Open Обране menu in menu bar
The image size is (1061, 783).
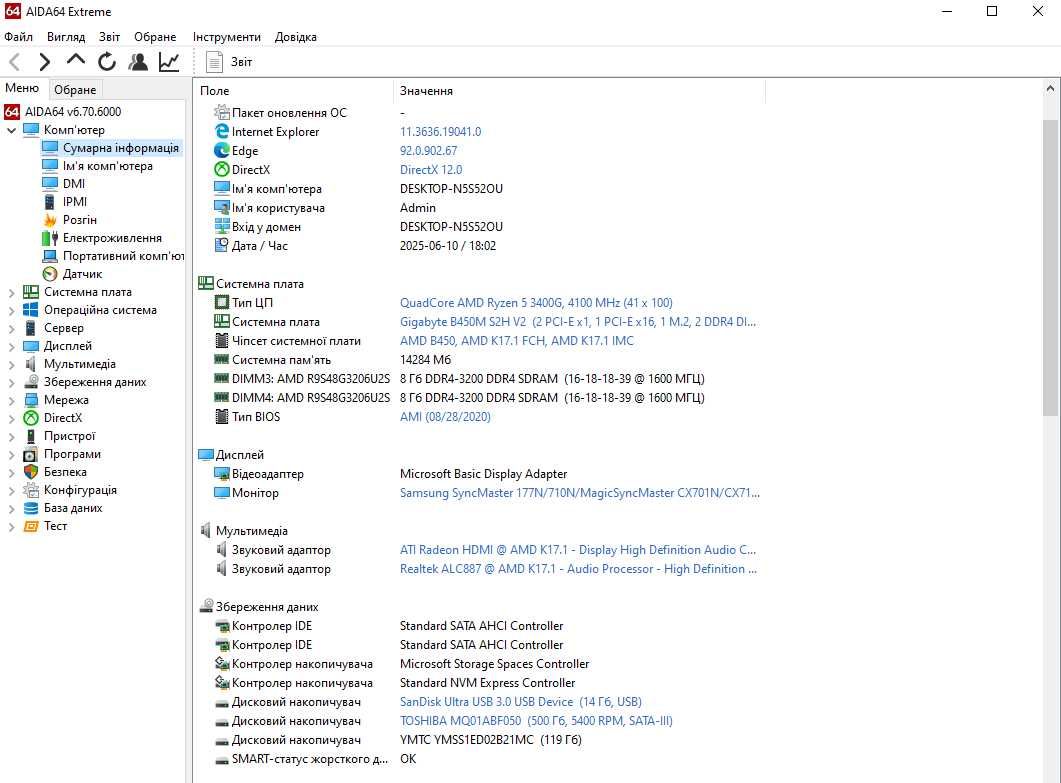[155, 37]
